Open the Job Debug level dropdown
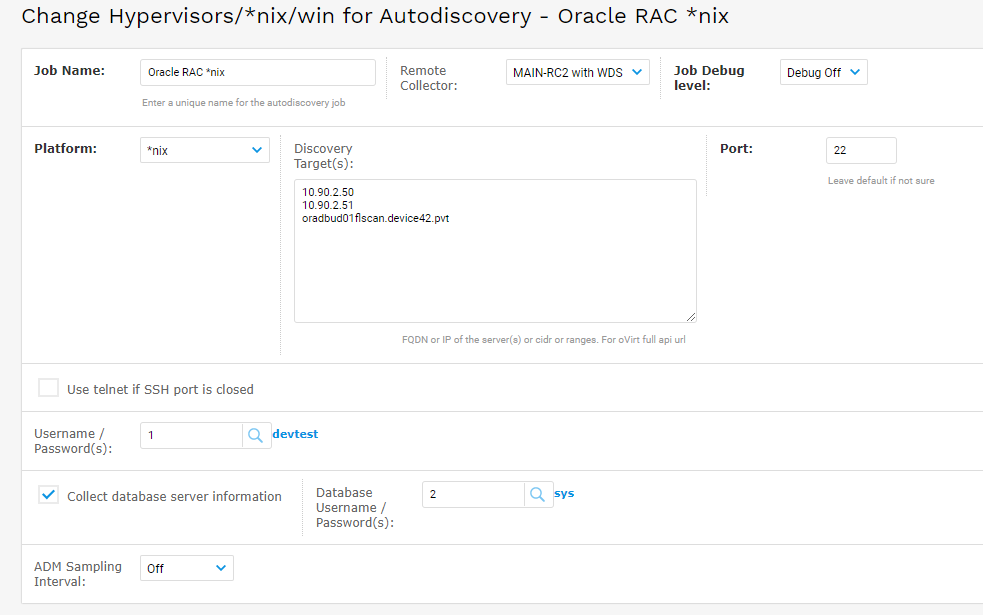Image resolution: width=983 pixels, height=615 pixels. pos(823,72)
